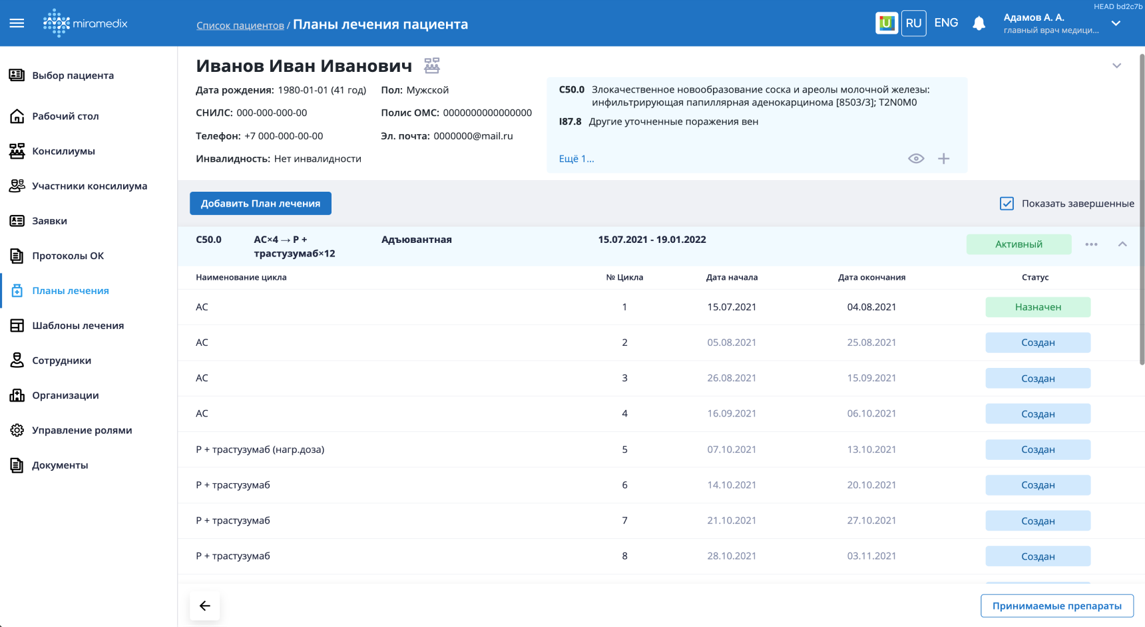Toggle diagnosis visibility with the eye icon

(x=915, y=159)
